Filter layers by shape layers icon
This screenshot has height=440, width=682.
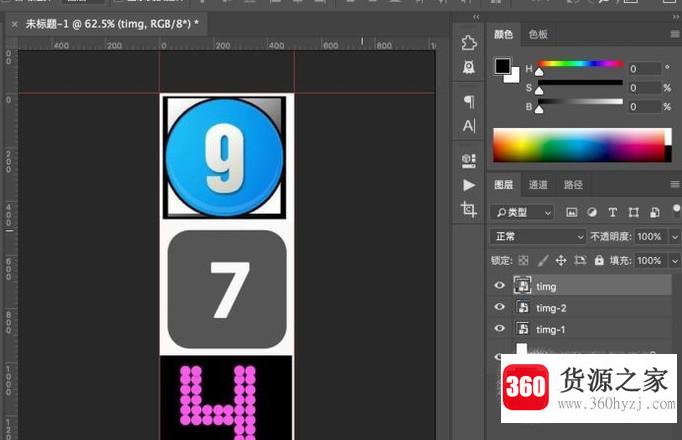click(x=633, y=212)
